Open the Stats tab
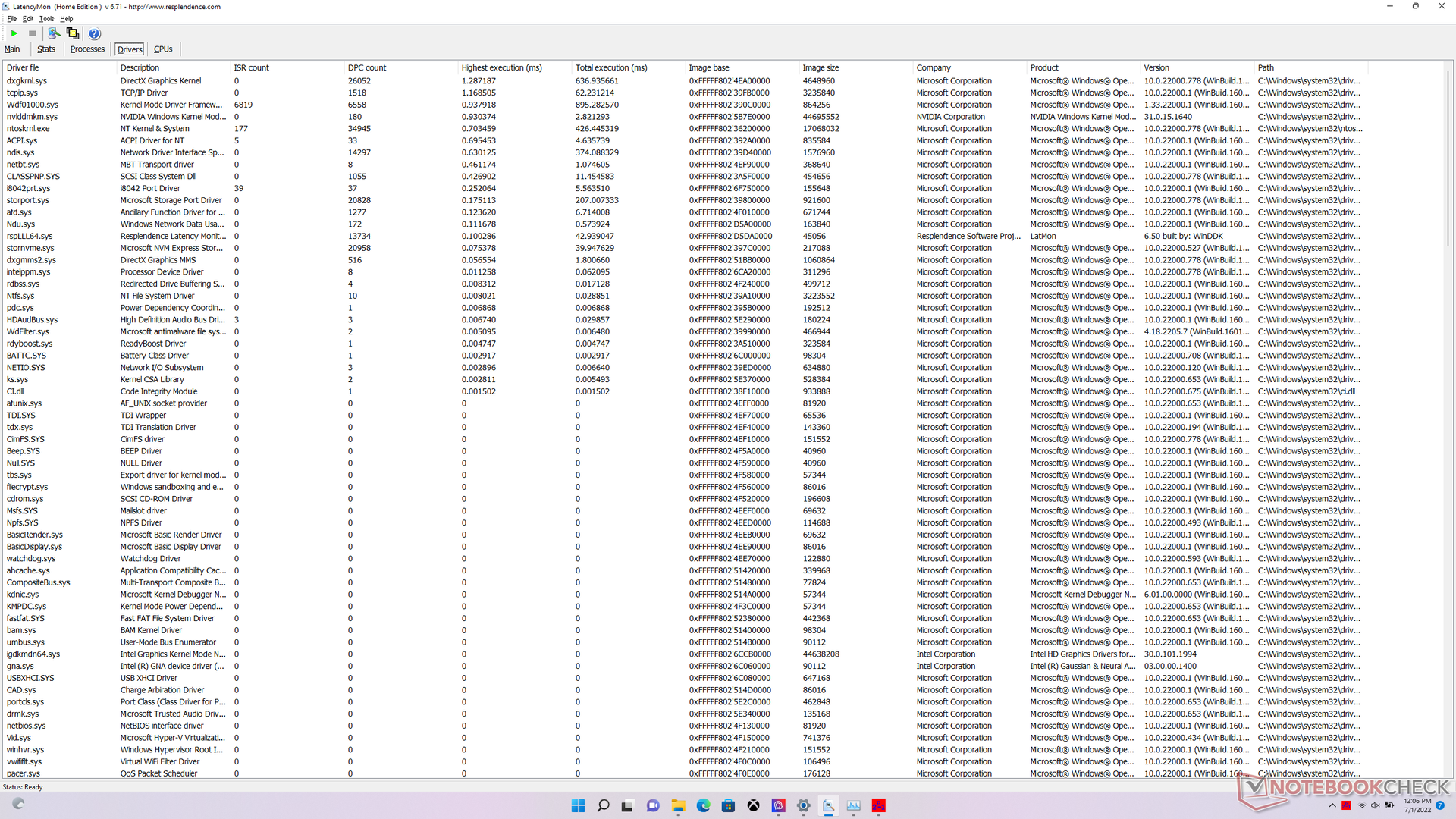1456x819 pixels. click(x=46, y=49)
